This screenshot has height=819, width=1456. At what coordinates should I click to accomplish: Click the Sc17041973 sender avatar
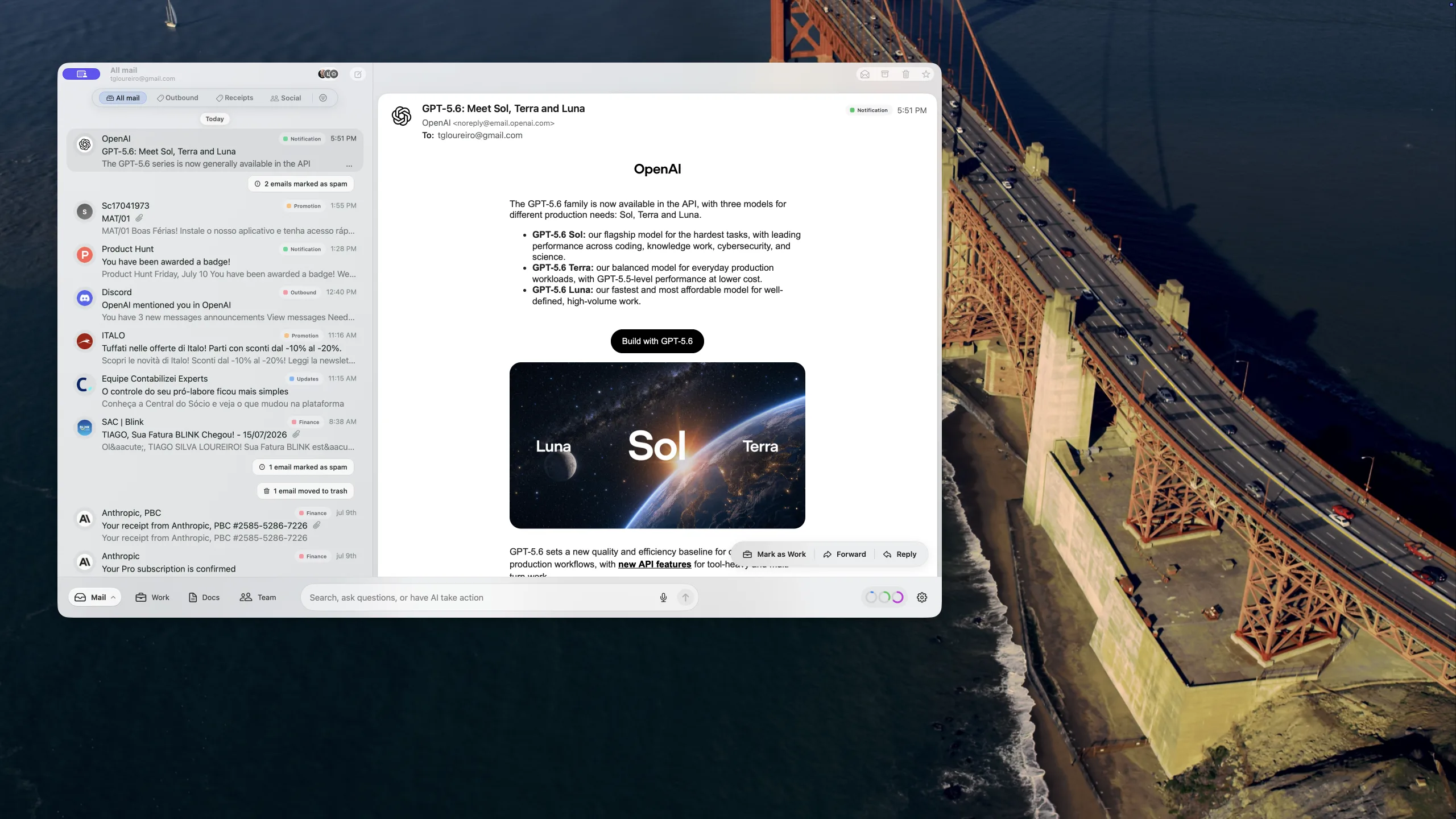tap(85, 212)
